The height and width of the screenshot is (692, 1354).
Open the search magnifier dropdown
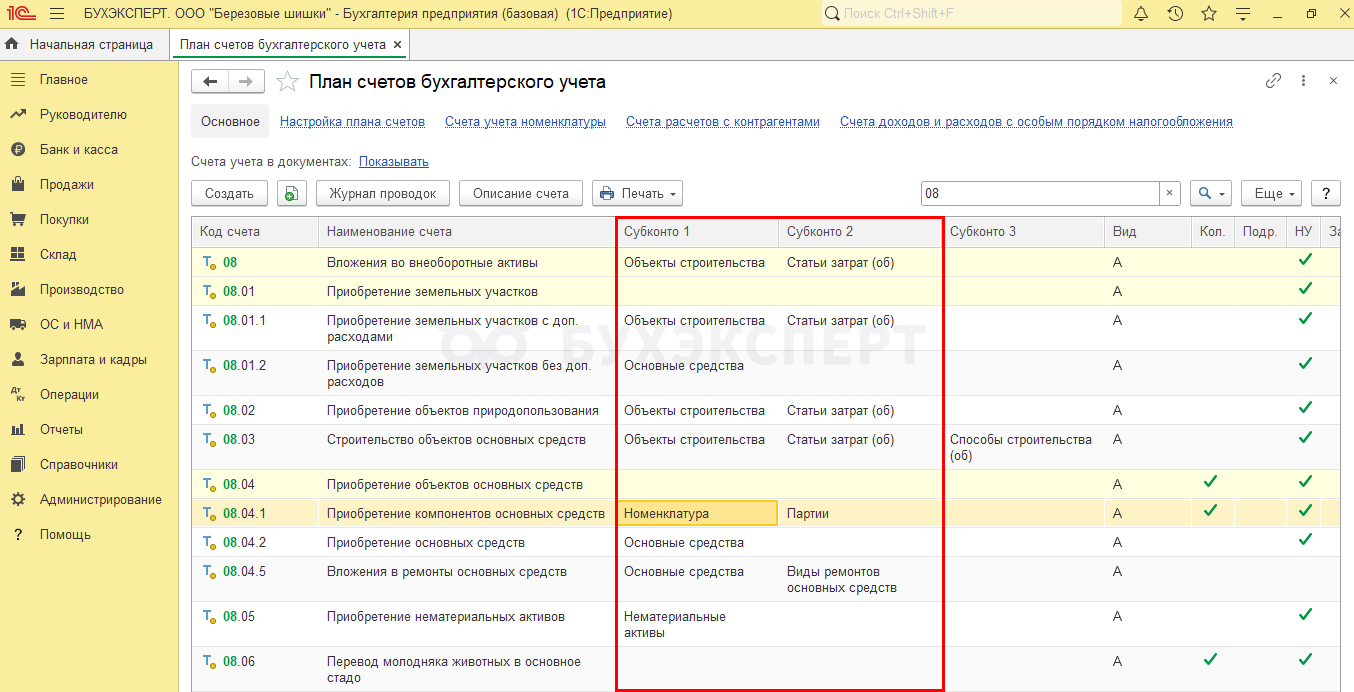tap(1210, 193)
